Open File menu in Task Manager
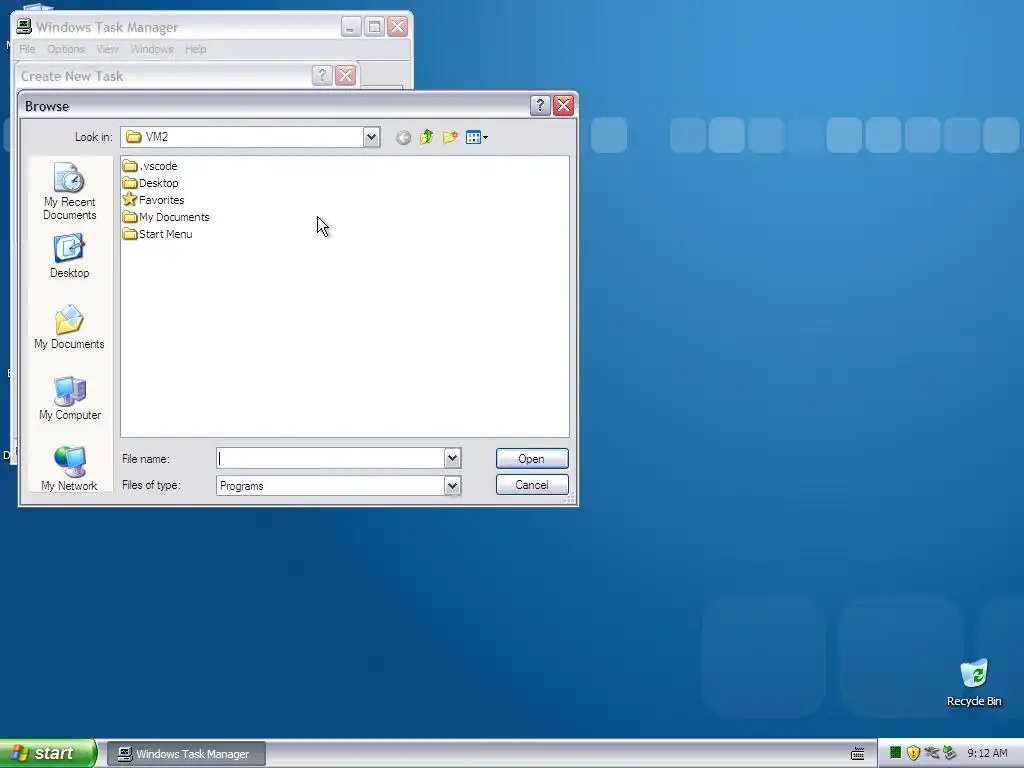1024x768 pixels. coord(27,49)
